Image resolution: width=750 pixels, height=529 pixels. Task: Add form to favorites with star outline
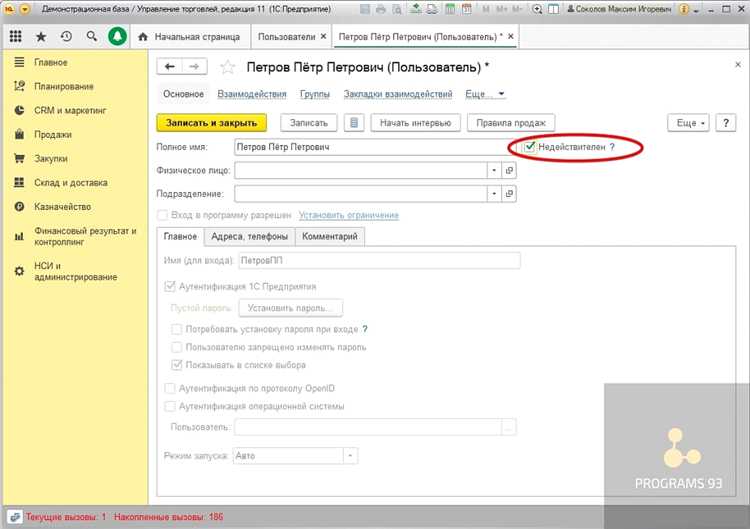(x=227, y=67)
